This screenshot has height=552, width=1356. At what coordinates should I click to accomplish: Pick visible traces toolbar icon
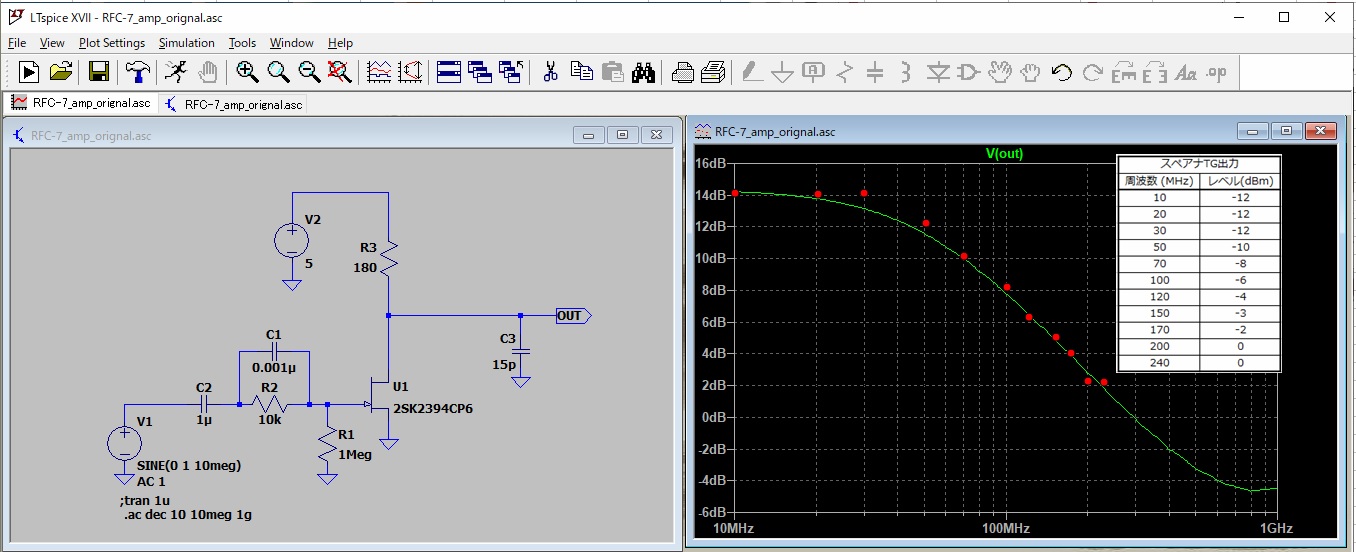pos(379,72)
